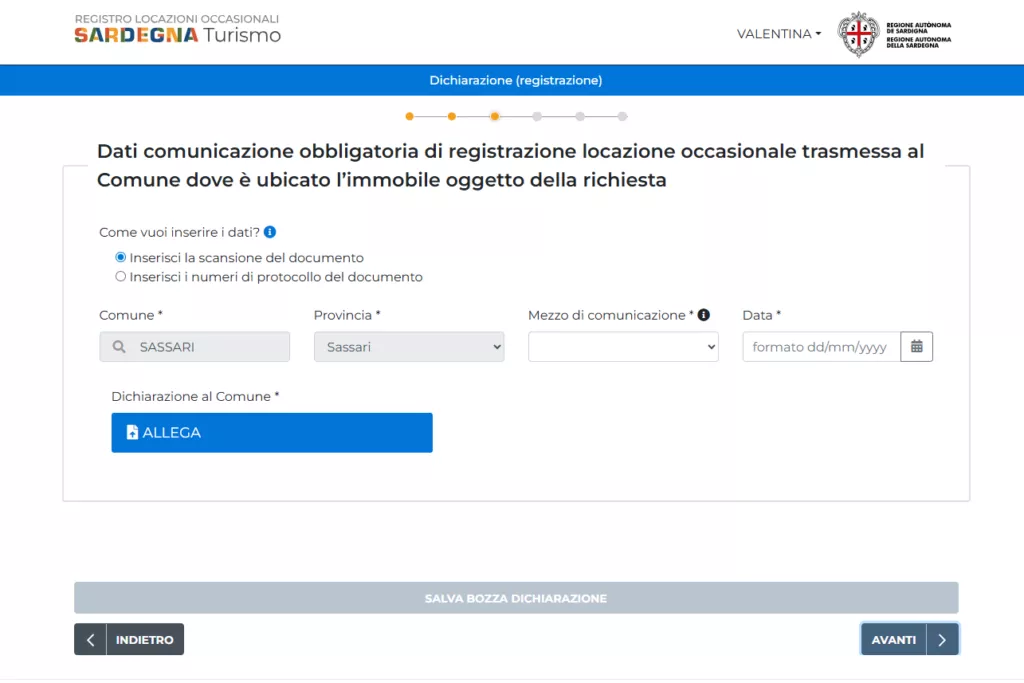The height and width of the screenshot is (683, 1024).
Task: Click the active orange progress step dot
Action: click(x=496, y=116)
